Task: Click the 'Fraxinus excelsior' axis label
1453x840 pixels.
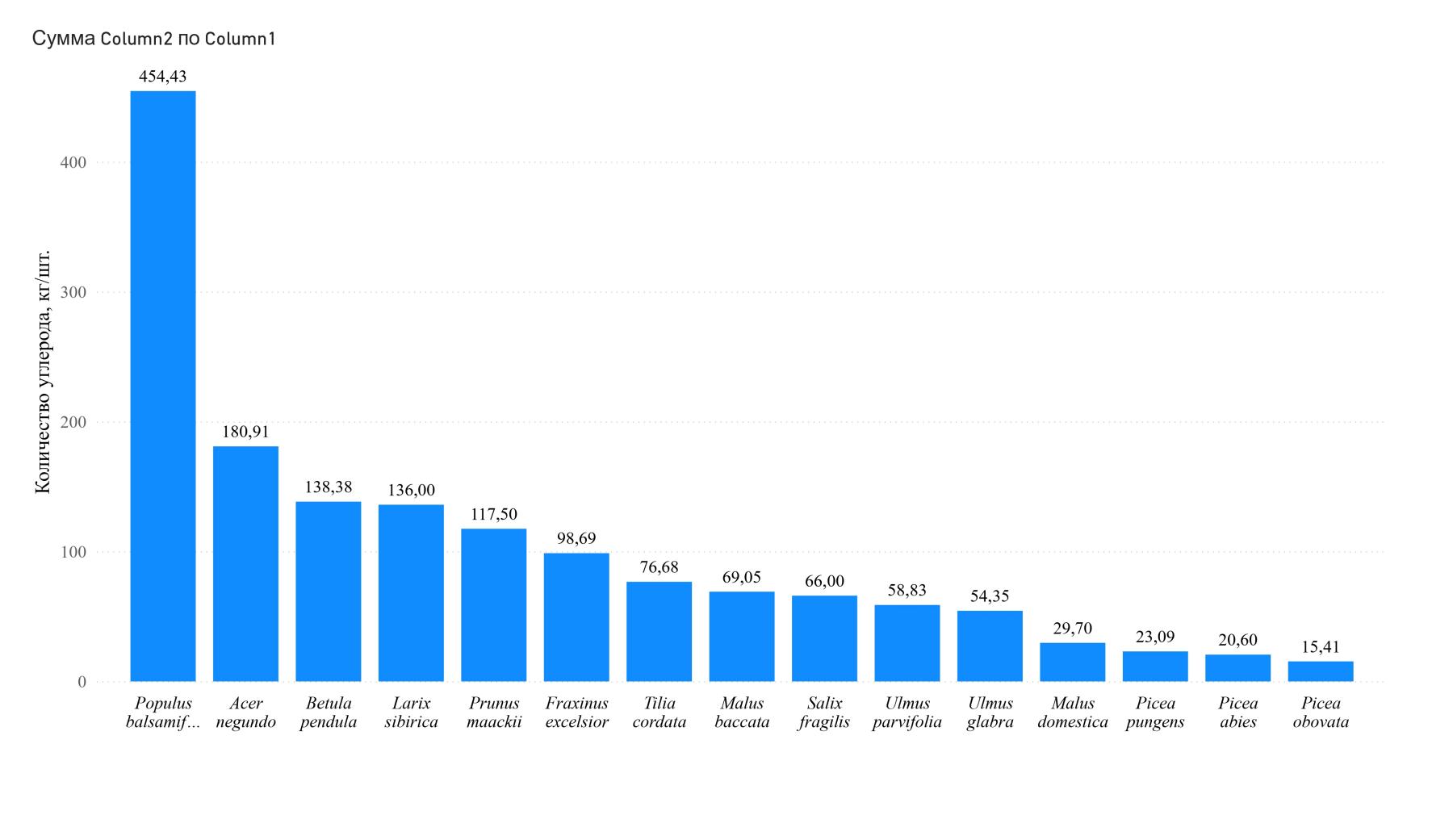Action: [x=576, y=713]
